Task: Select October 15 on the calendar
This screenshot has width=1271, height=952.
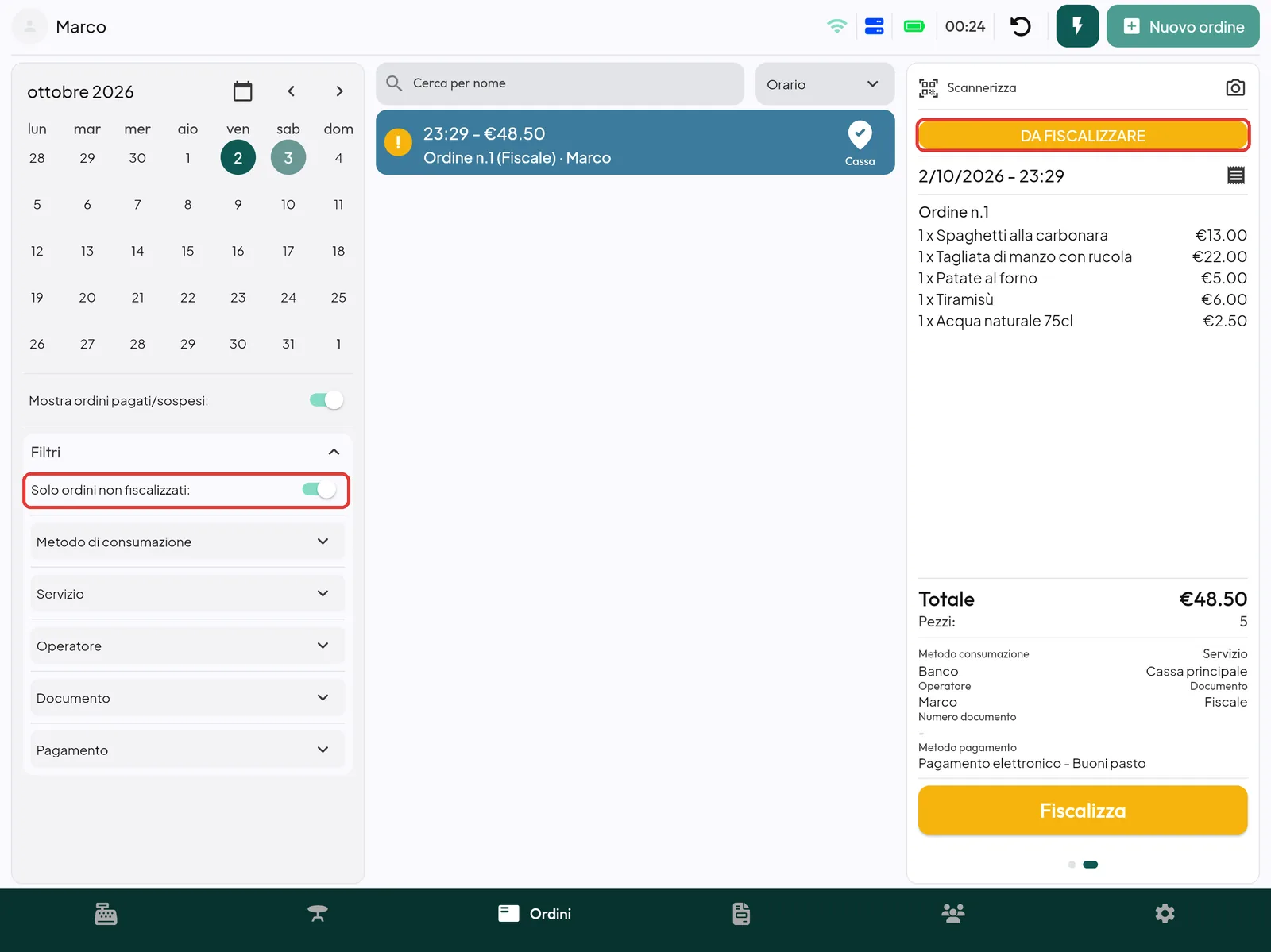Action: pos(187,251)
